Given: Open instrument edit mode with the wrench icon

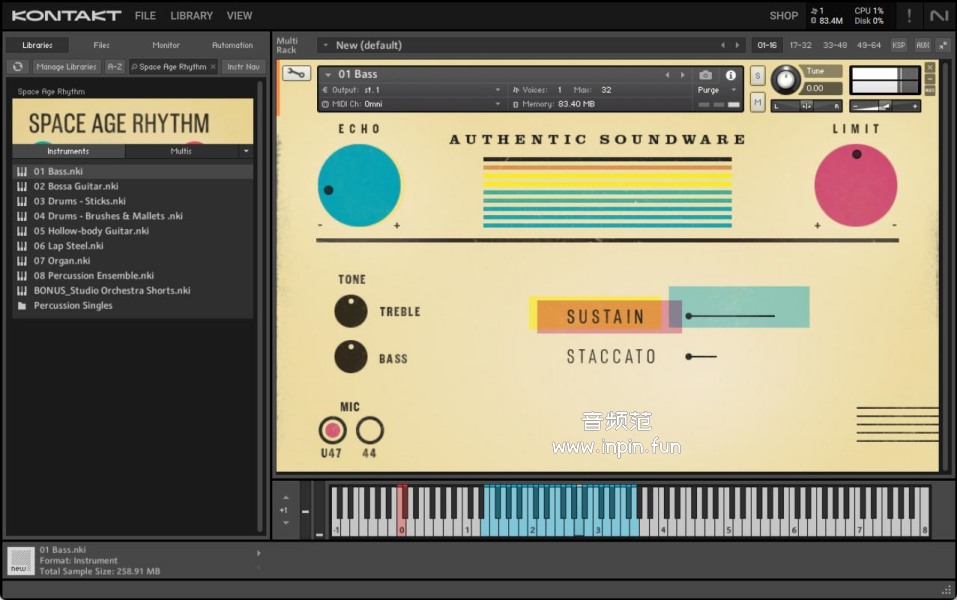Looking at the screenshot, I should [x=296, y=73].
